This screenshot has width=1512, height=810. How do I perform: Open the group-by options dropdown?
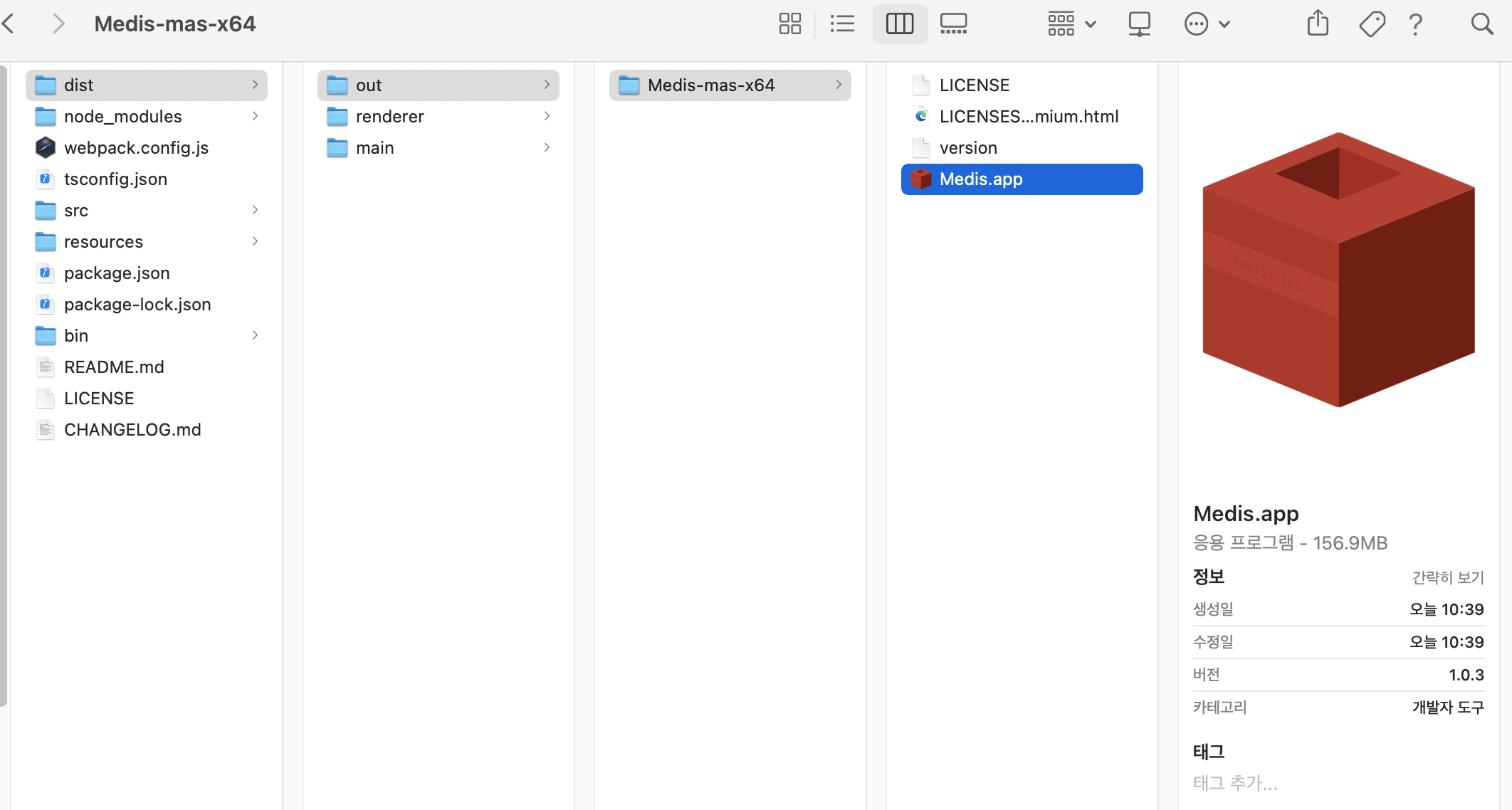pos(1071,23)
